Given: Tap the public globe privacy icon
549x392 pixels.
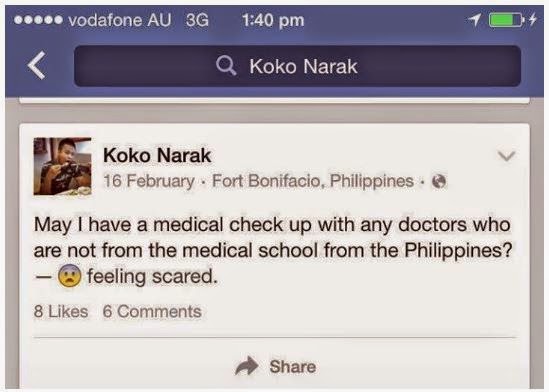Looking at the screenshot, I should (x=439, y=182).
